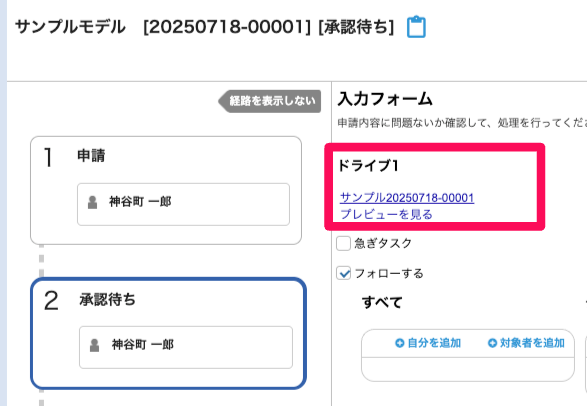Uncheck the フォローする checkbox
The image size is (587, 406).
click(343, 273)
